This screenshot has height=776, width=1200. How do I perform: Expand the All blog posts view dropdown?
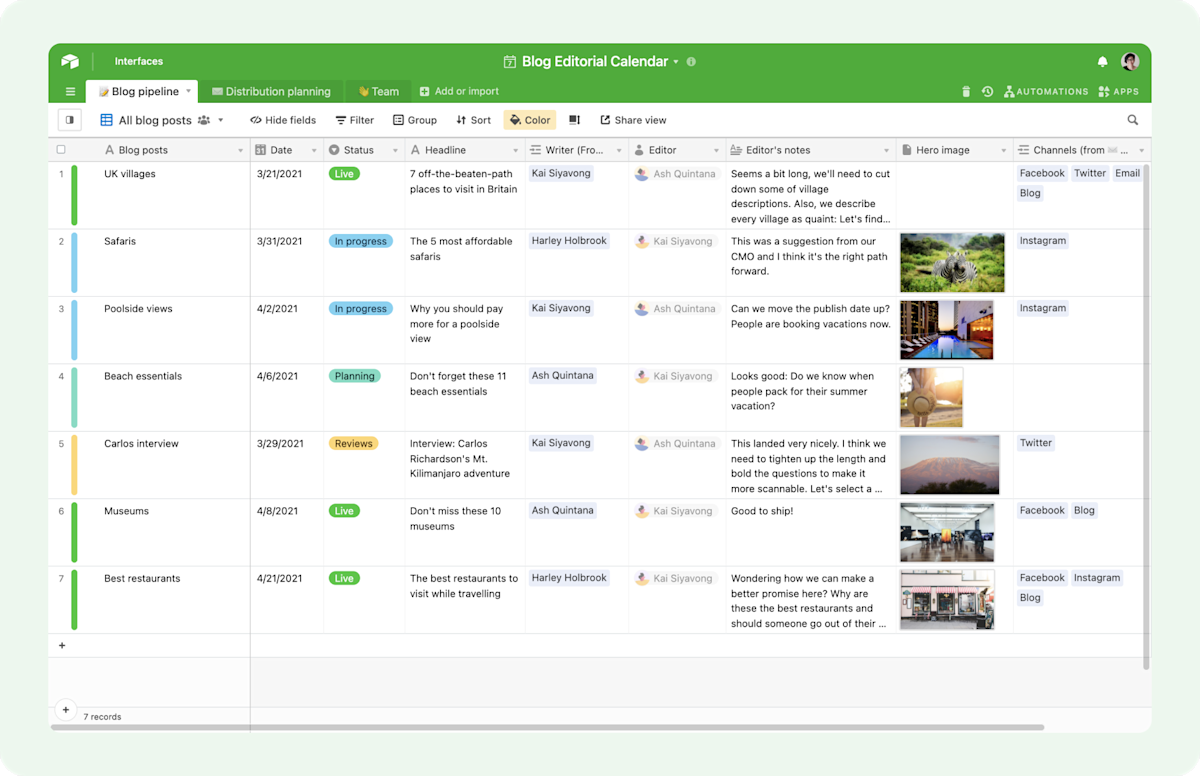click(x=221, y=120)
